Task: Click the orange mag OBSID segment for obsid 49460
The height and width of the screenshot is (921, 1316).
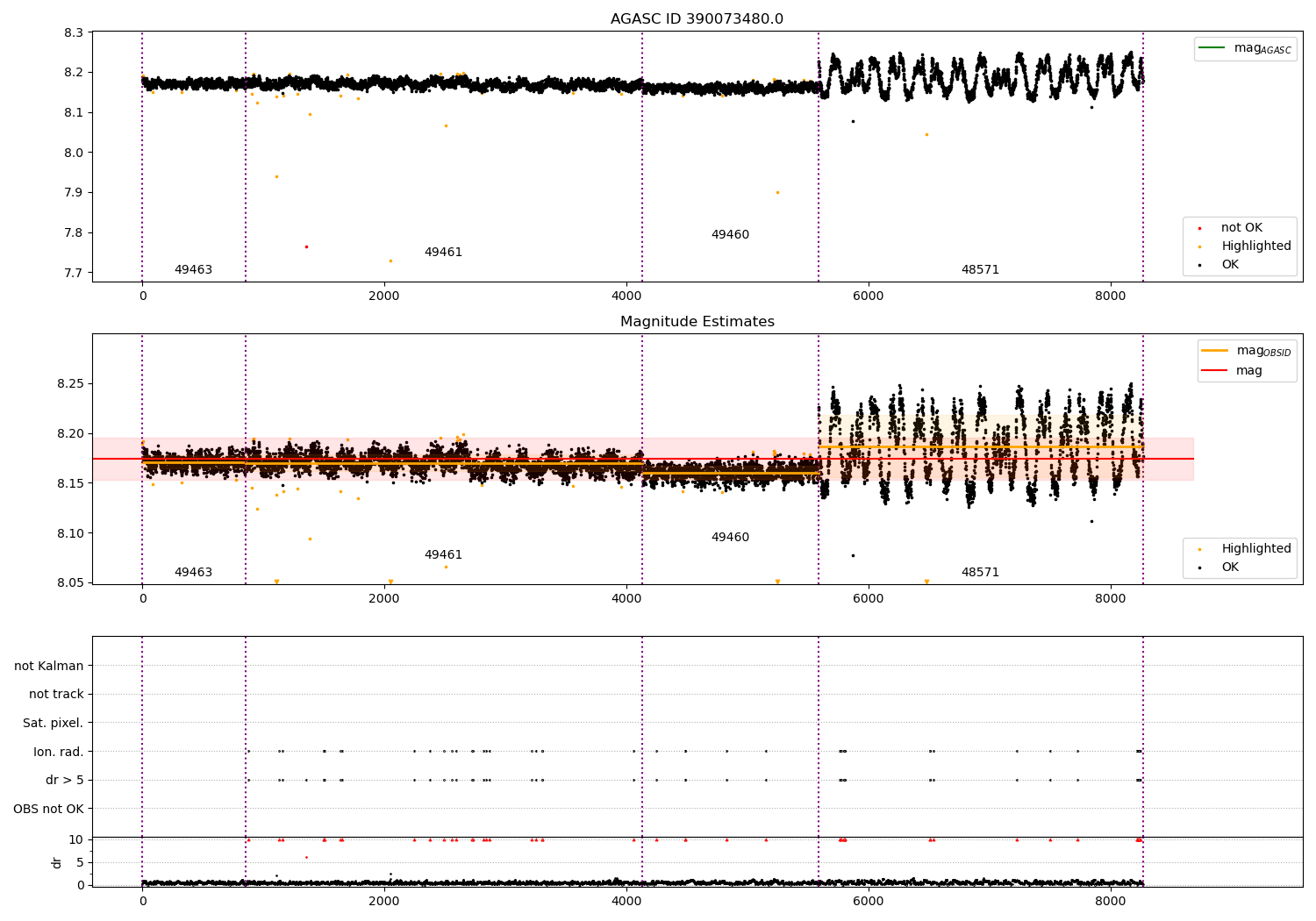Action: point(730,474)
